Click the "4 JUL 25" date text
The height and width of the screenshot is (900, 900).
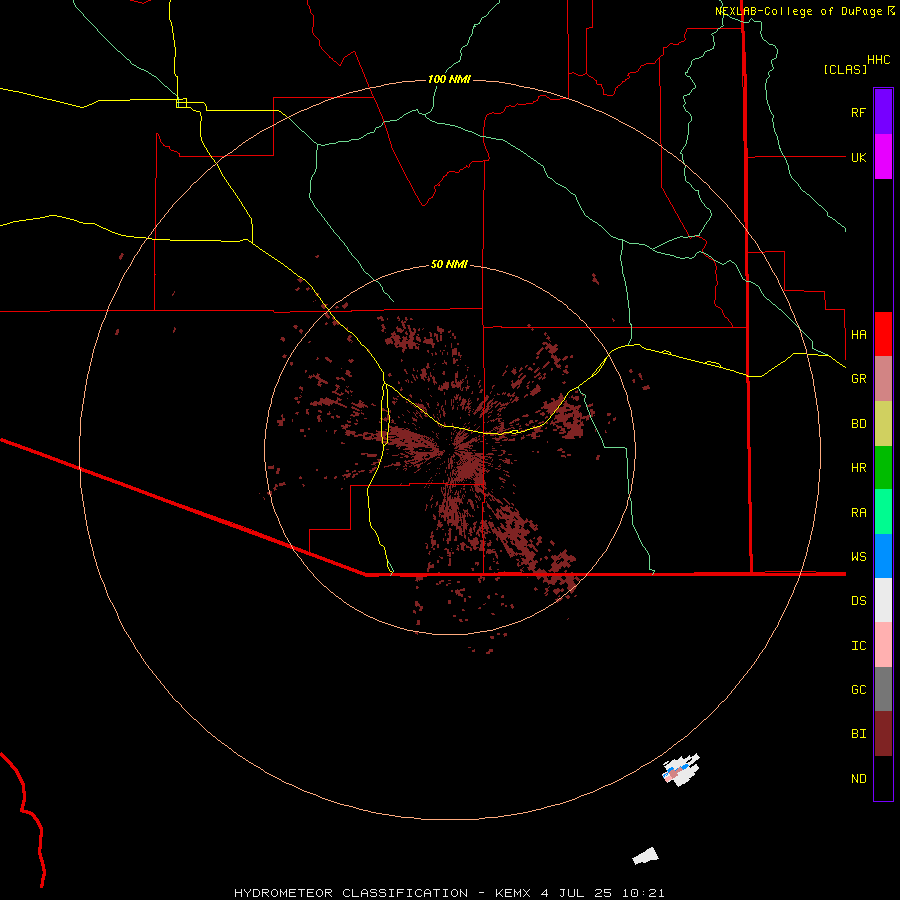(x=574, y=893)
